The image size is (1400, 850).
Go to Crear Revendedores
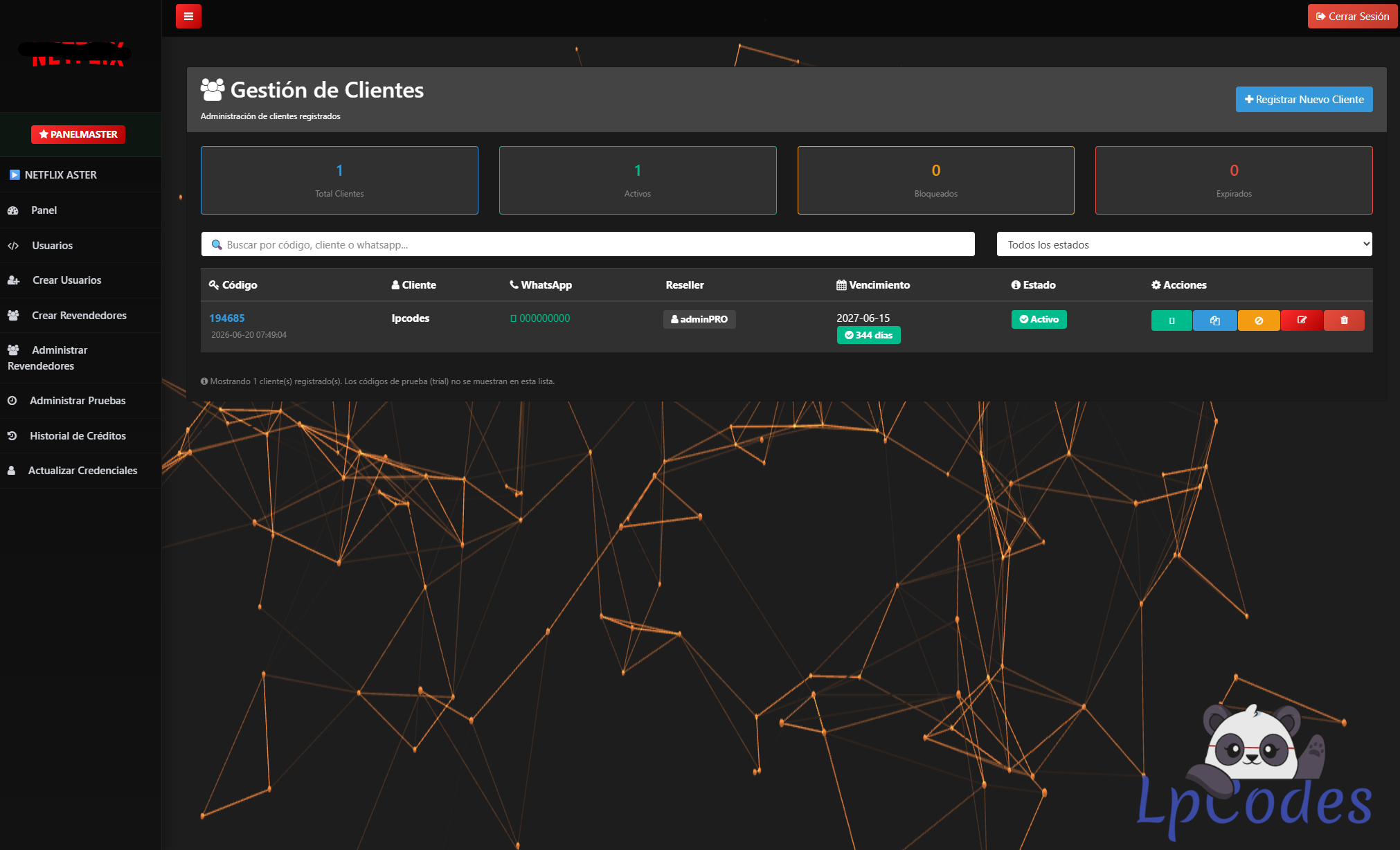point(80,316)
